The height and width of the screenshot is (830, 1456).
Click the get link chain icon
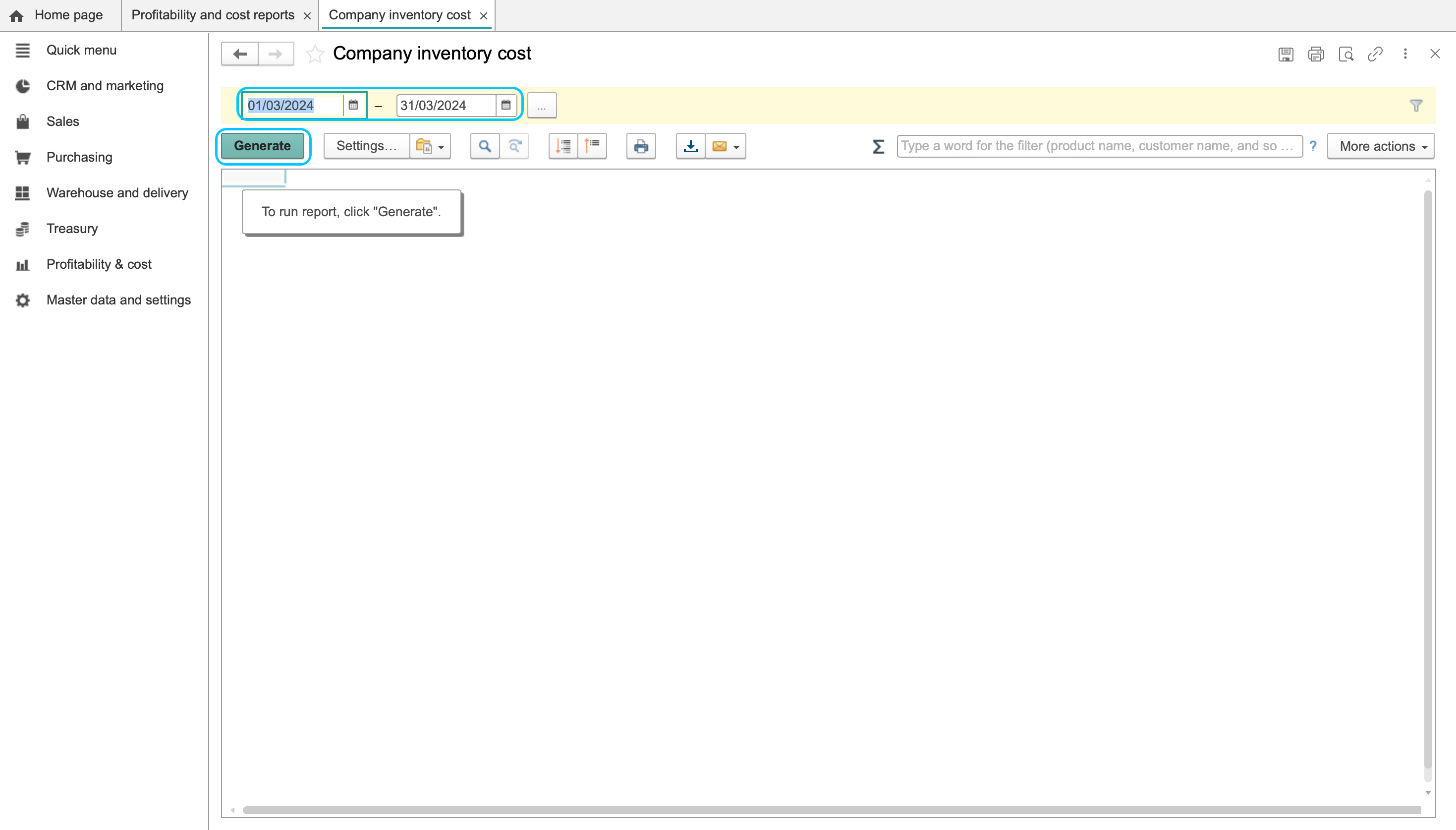[1375, 54]
